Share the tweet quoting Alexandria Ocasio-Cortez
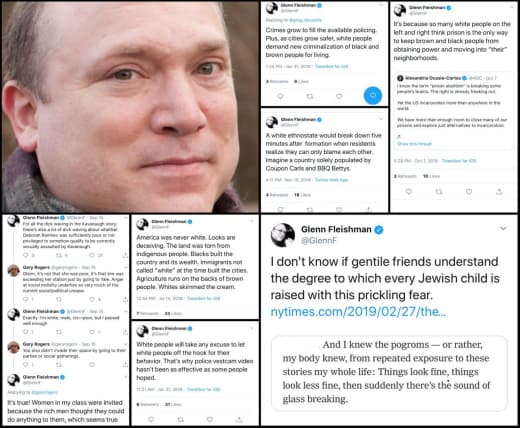 (x=499, y=192)
